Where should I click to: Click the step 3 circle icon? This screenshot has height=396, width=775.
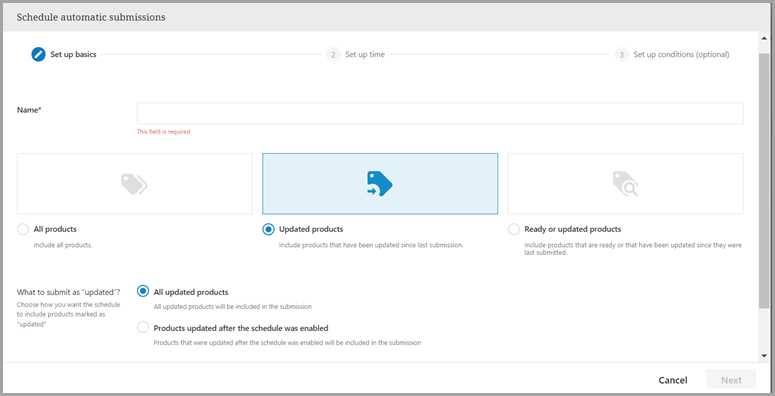(x=622, y=54)
